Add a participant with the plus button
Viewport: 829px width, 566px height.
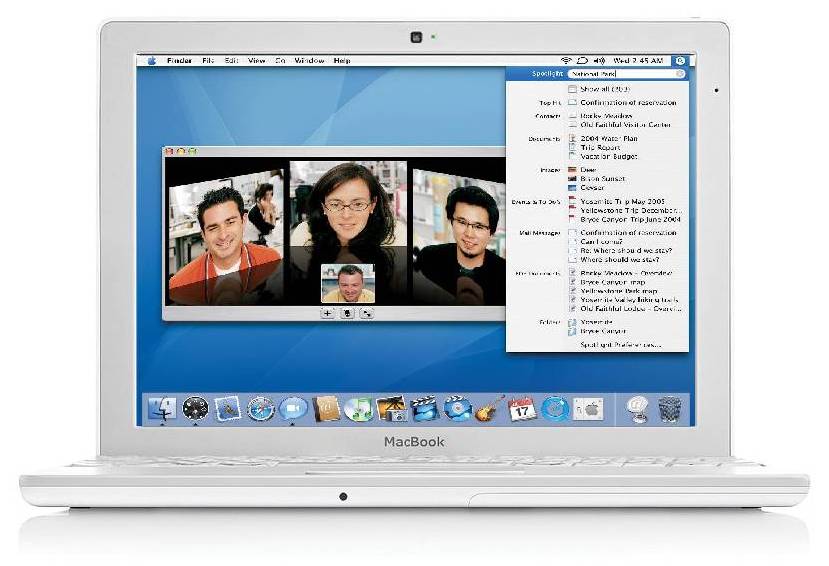pyautogui.click(x=327, y=313)
